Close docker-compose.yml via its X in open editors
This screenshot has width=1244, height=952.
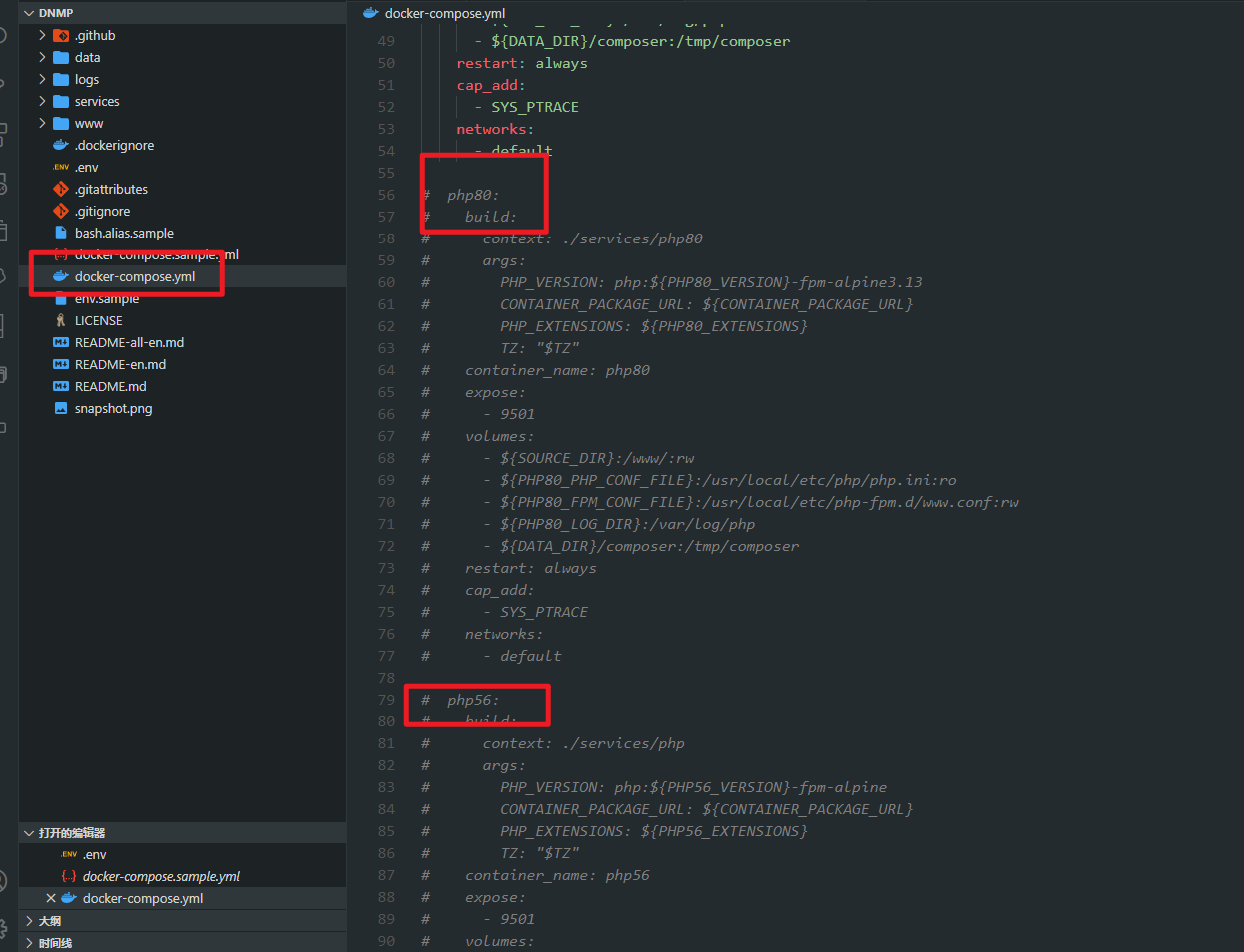[51, 897]
